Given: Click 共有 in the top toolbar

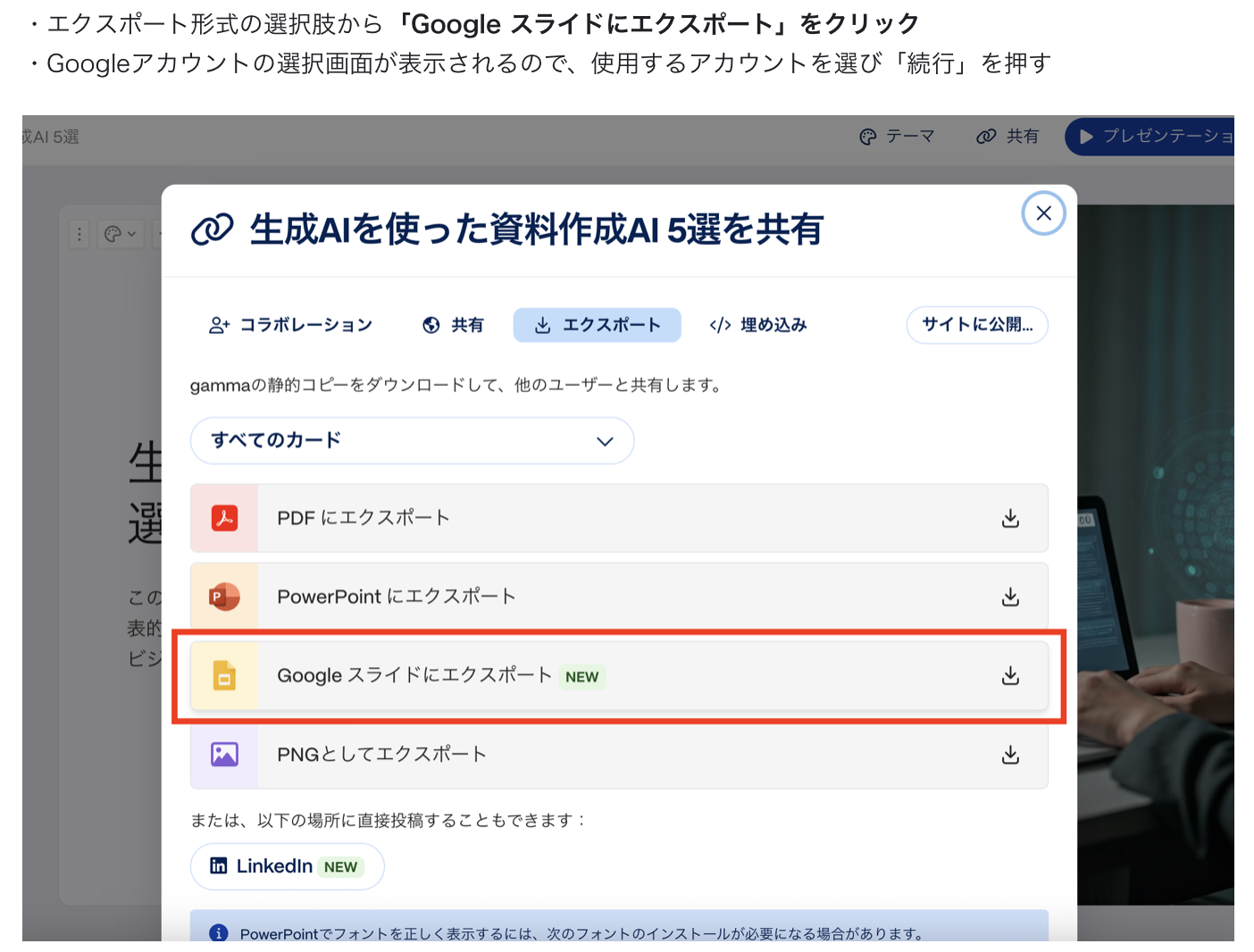Looking at the screenshot, I should pyautogui.click(x=1007, y=137).
